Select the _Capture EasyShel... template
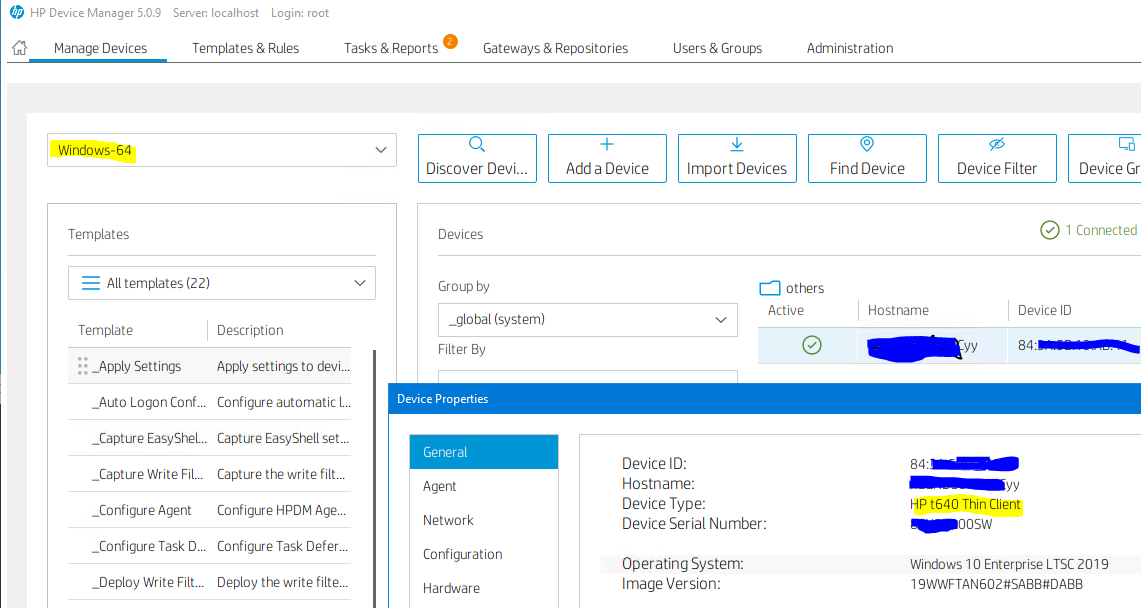 coord(148,438)
